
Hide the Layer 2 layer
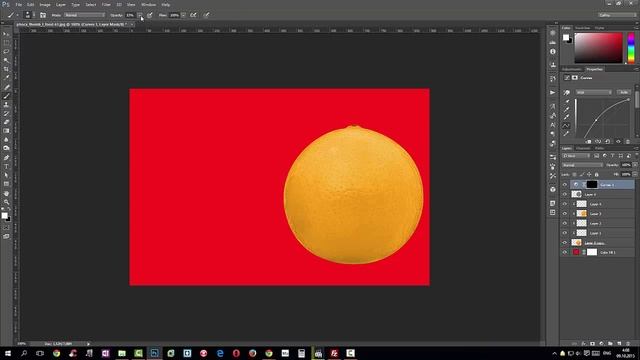coord(565,223)
